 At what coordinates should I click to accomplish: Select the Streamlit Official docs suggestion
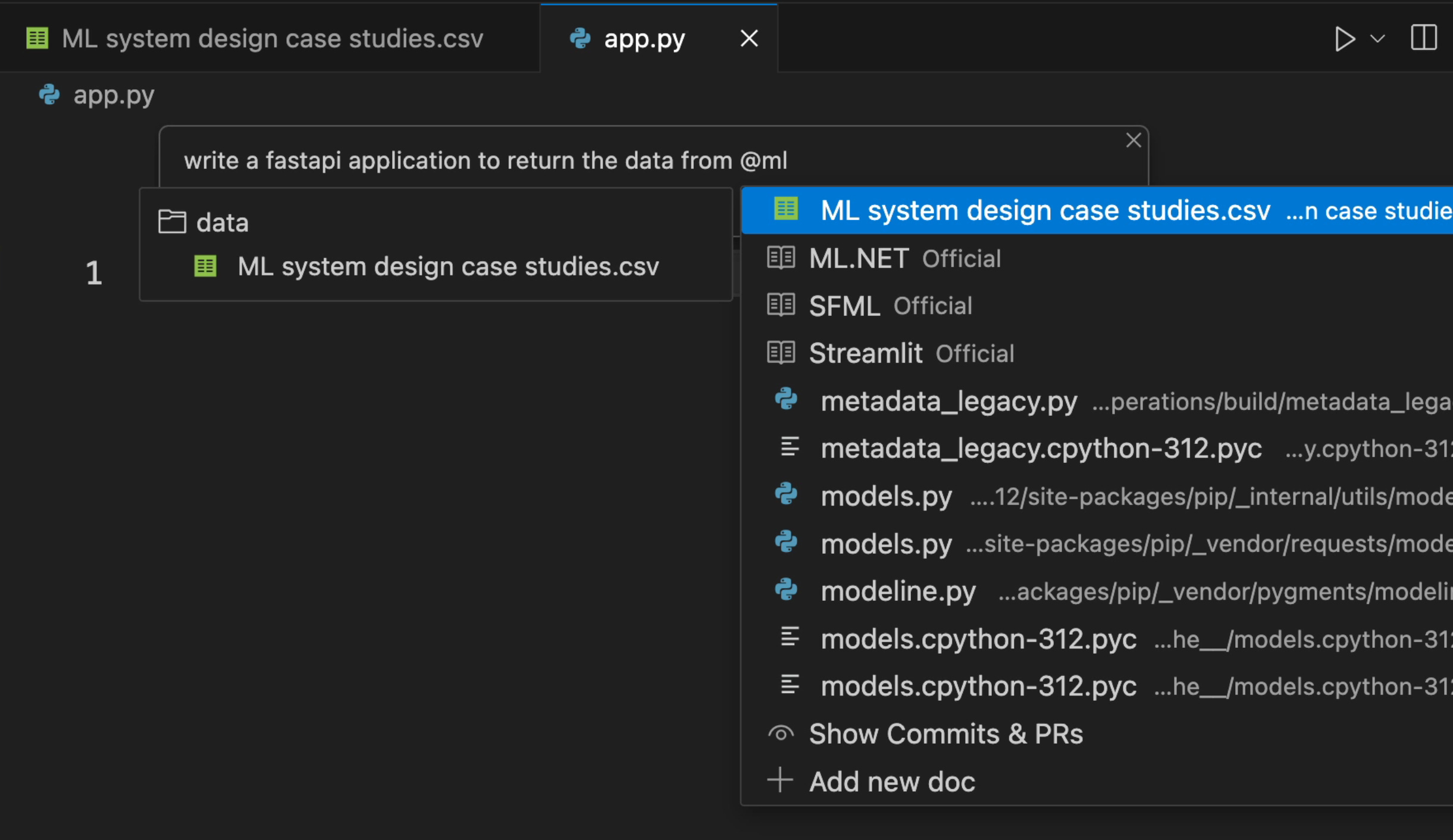(x=1097, y=353)
